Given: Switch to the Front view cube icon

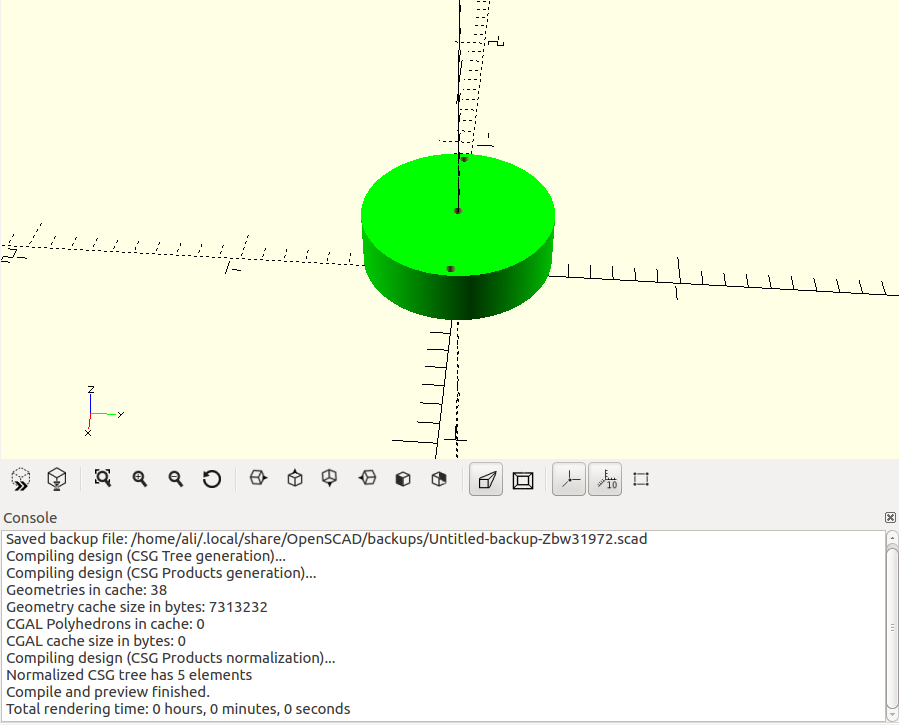Looking at the screenshot, I should [x=403, y=479].
